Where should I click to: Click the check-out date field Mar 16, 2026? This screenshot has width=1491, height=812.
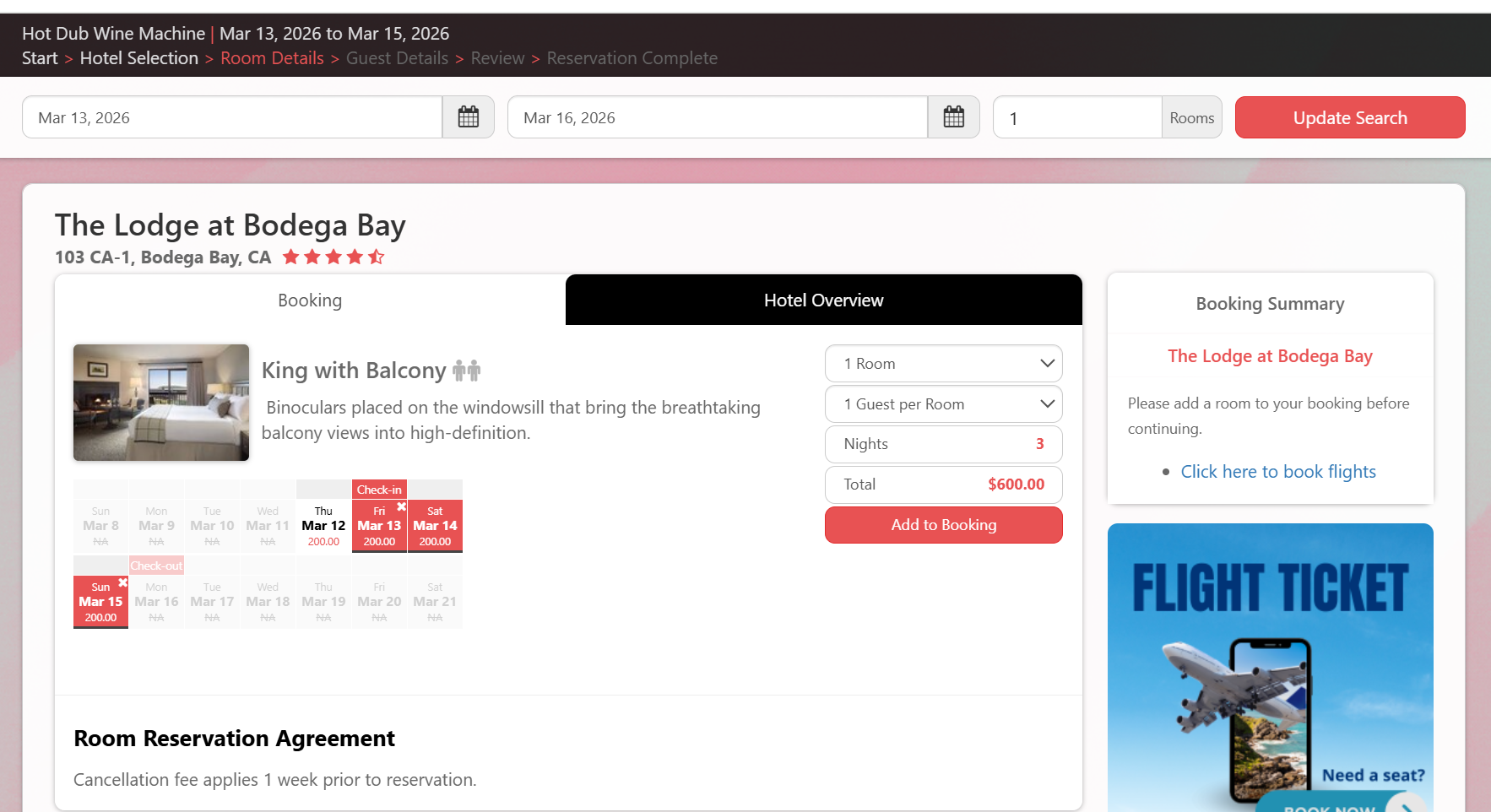click(x=718, y=117)
